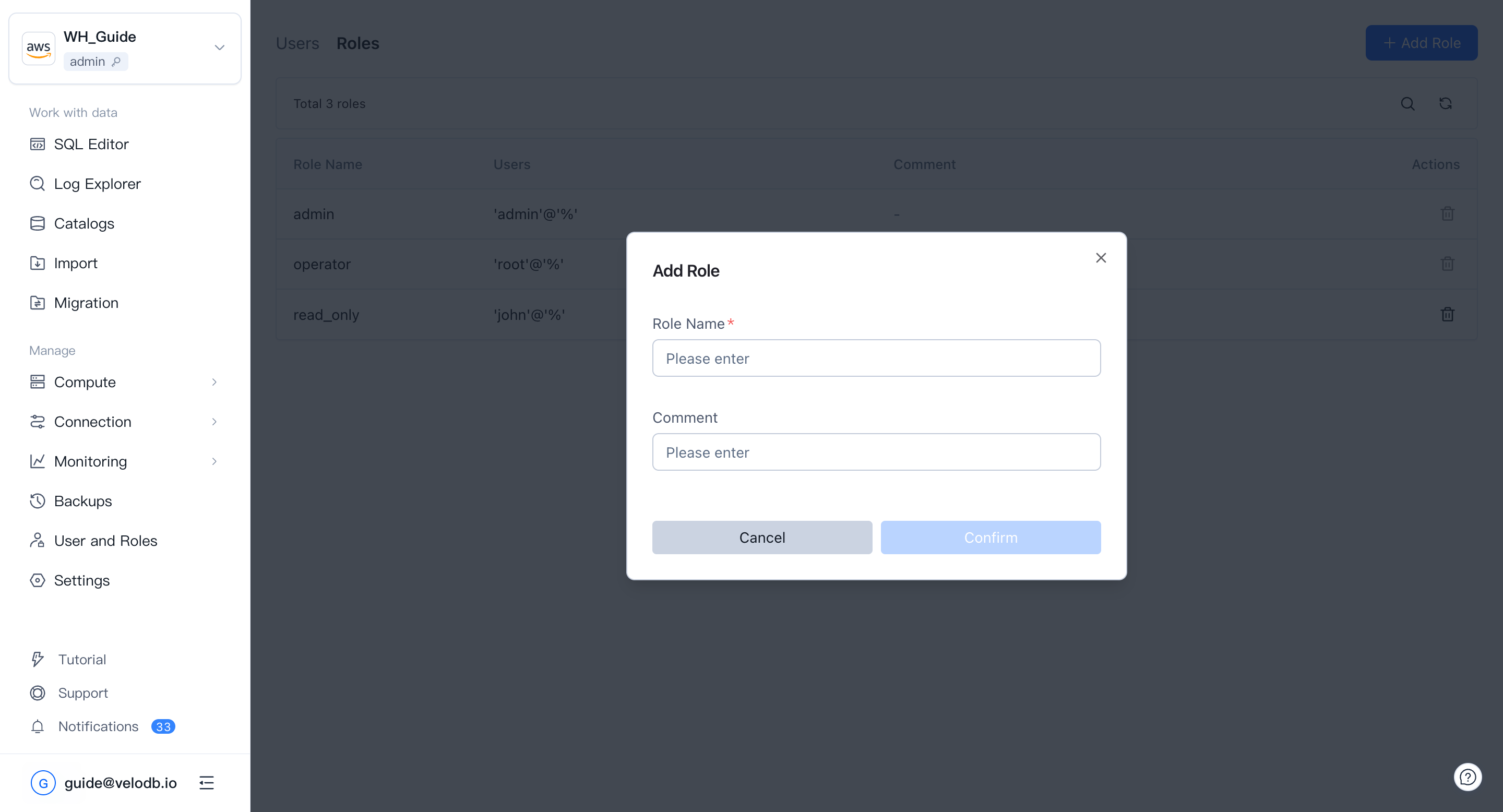Click the Catalogs database icon
This screenshot has width=1503, height=812.
38,223
